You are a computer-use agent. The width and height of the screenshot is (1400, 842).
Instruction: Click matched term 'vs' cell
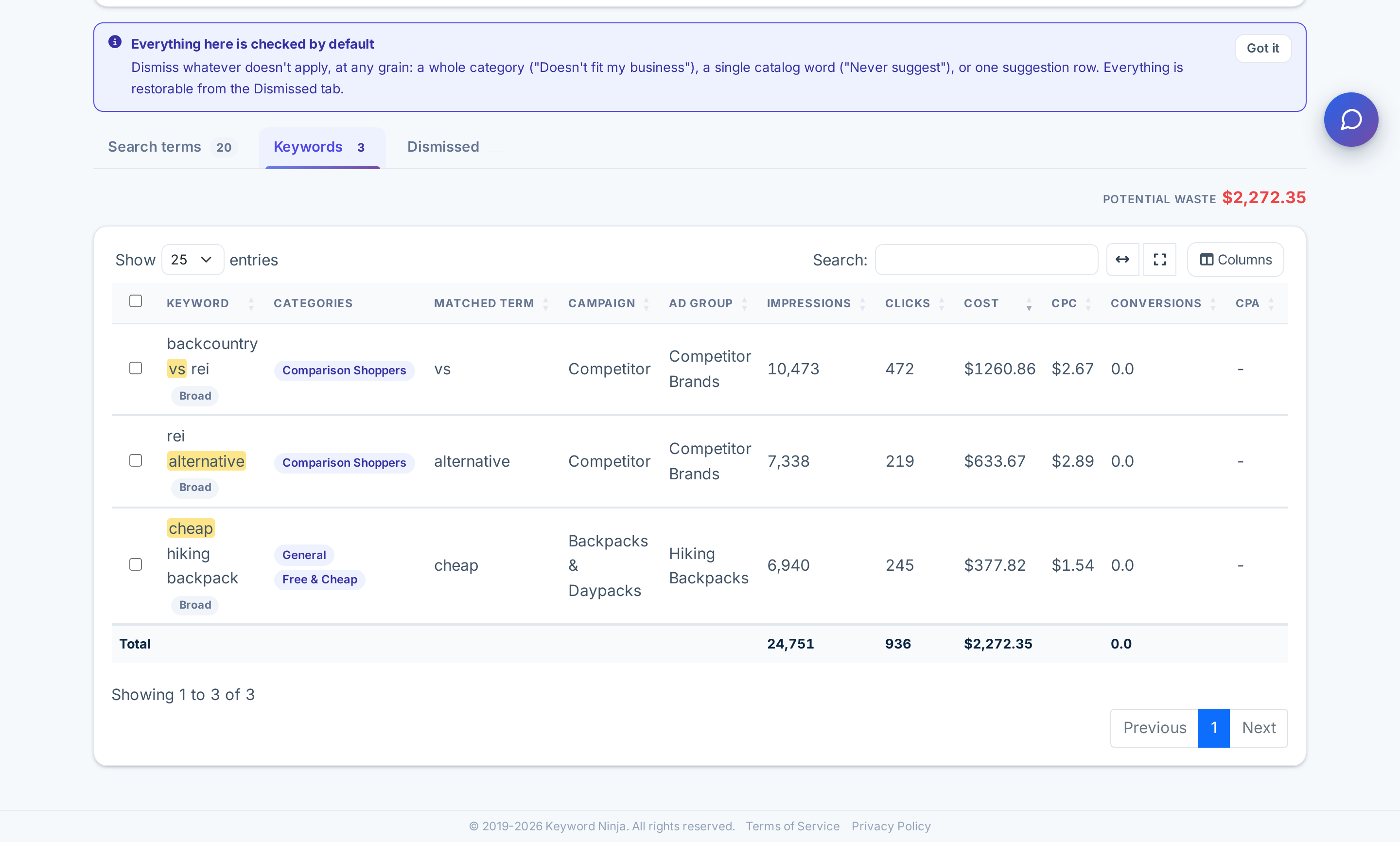coord(442,369)
